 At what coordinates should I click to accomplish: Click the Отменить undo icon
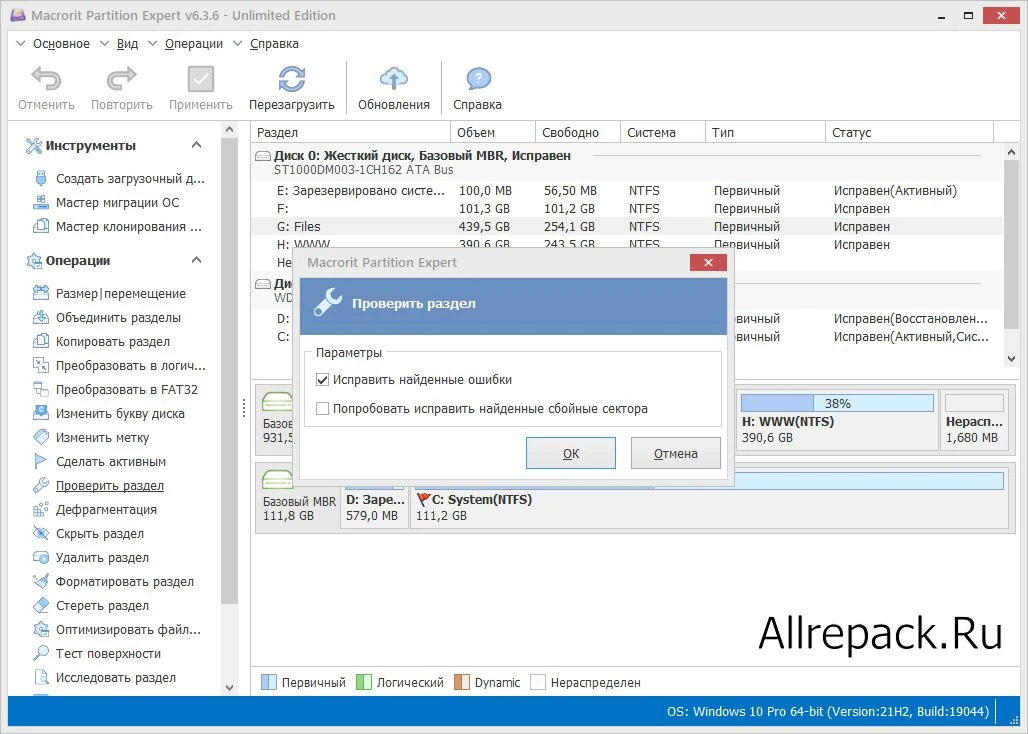coord(46,79)
